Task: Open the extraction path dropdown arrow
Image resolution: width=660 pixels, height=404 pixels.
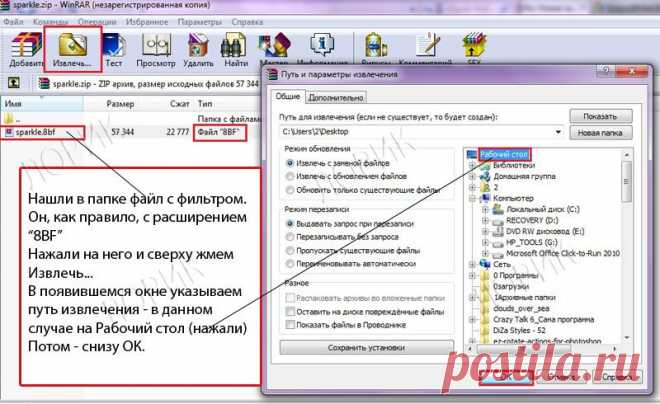Action: click(x=558, y=132)
